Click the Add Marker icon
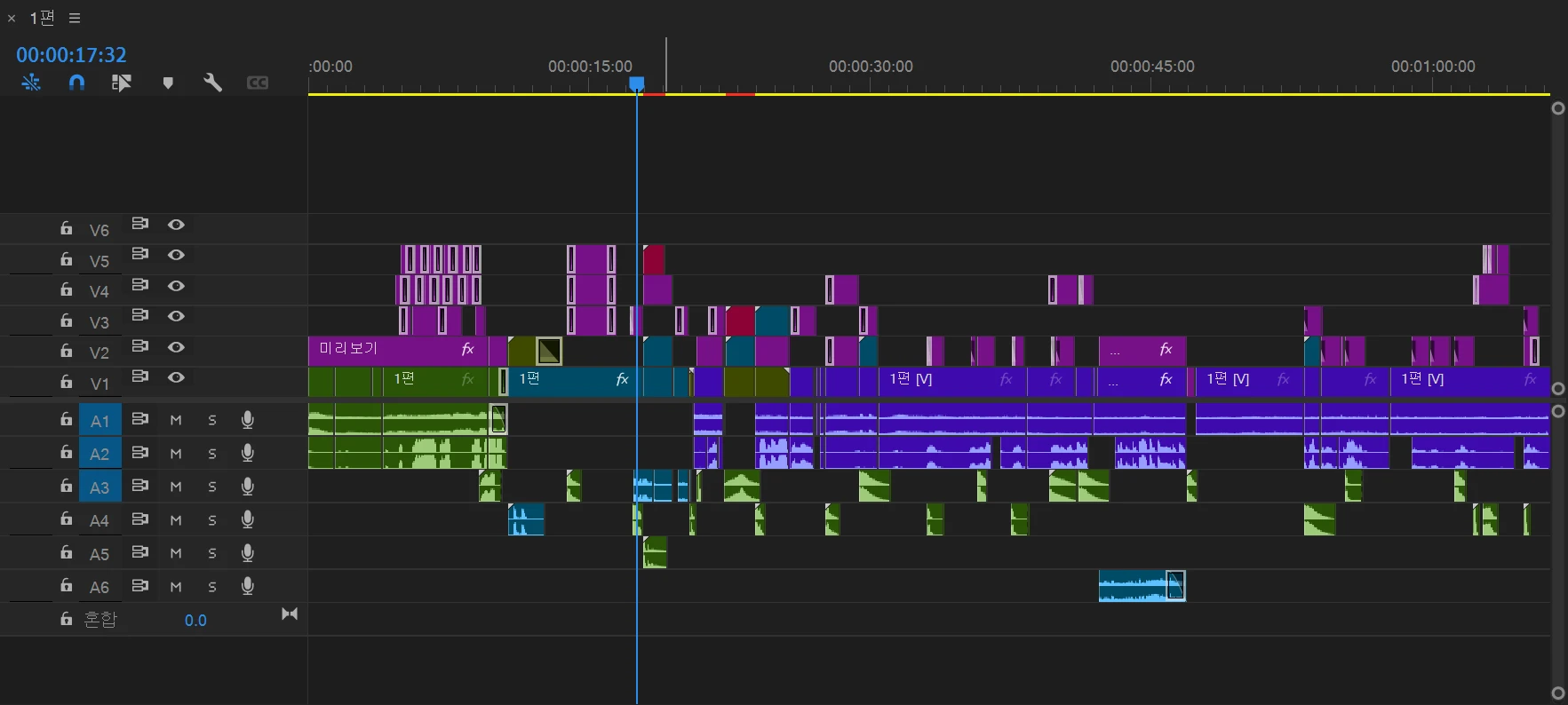Screen dimensions: 1568x705 click(168, 83)
